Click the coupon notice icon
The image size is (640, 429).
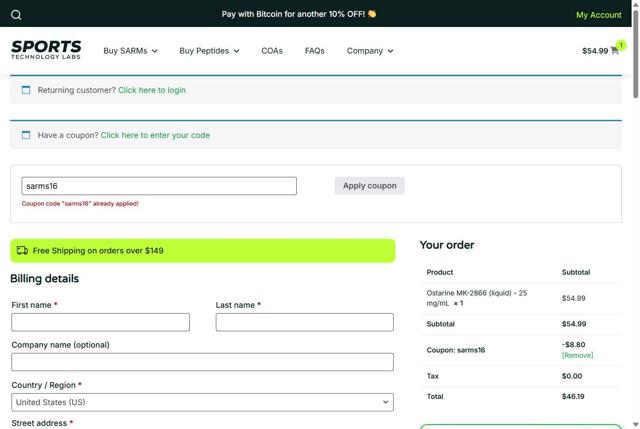(x=26, y=135)
